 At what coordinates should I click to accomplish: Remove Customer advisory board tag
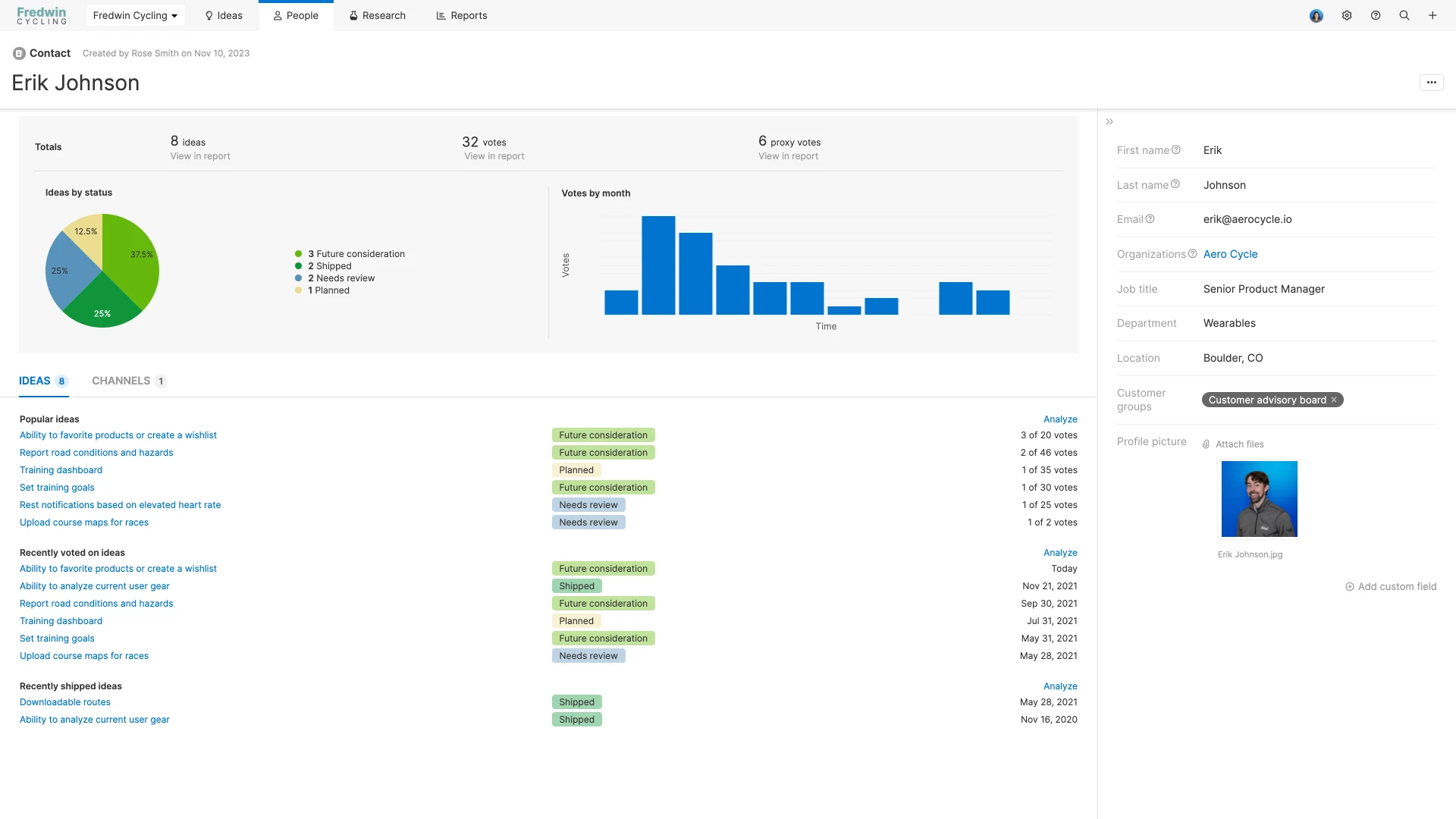(1334, 400)
